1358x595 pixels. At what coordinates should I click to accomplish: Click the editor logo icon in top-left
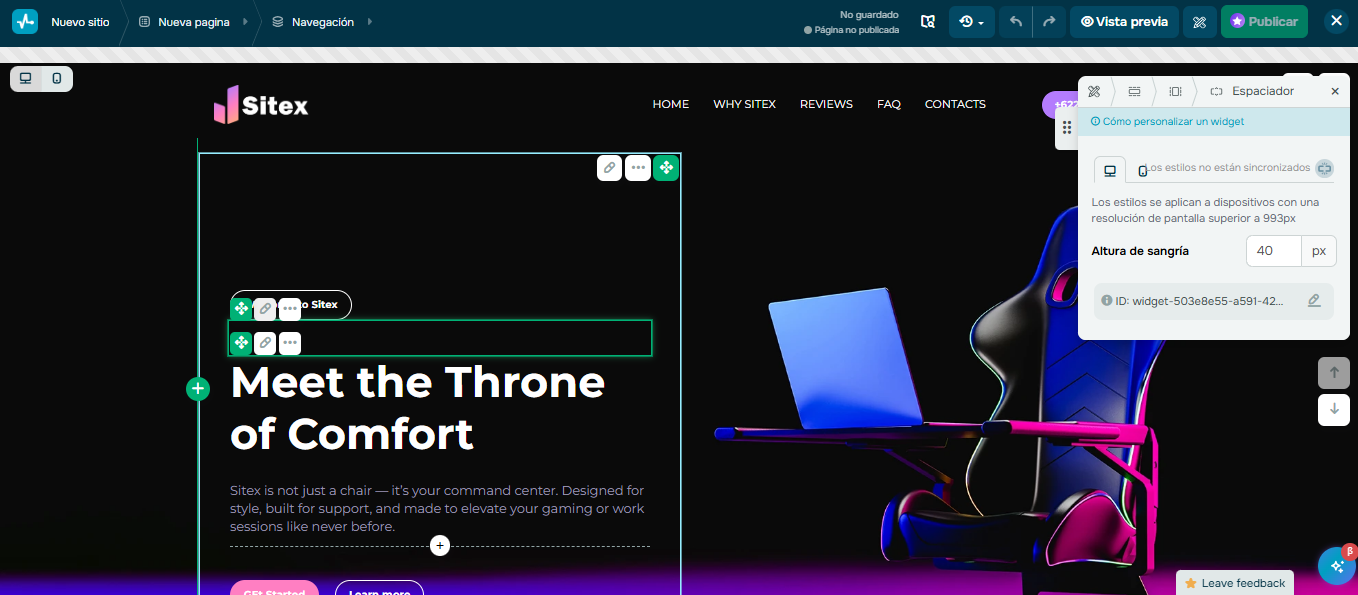25,21
